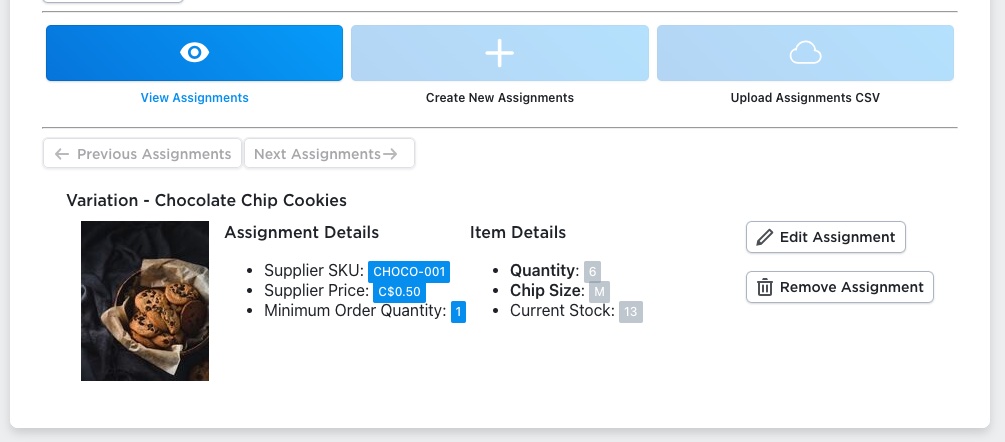Switch to Create New Assignments label
The image size is (1005, 442).
pyautogui.click(x=499, y=98)
